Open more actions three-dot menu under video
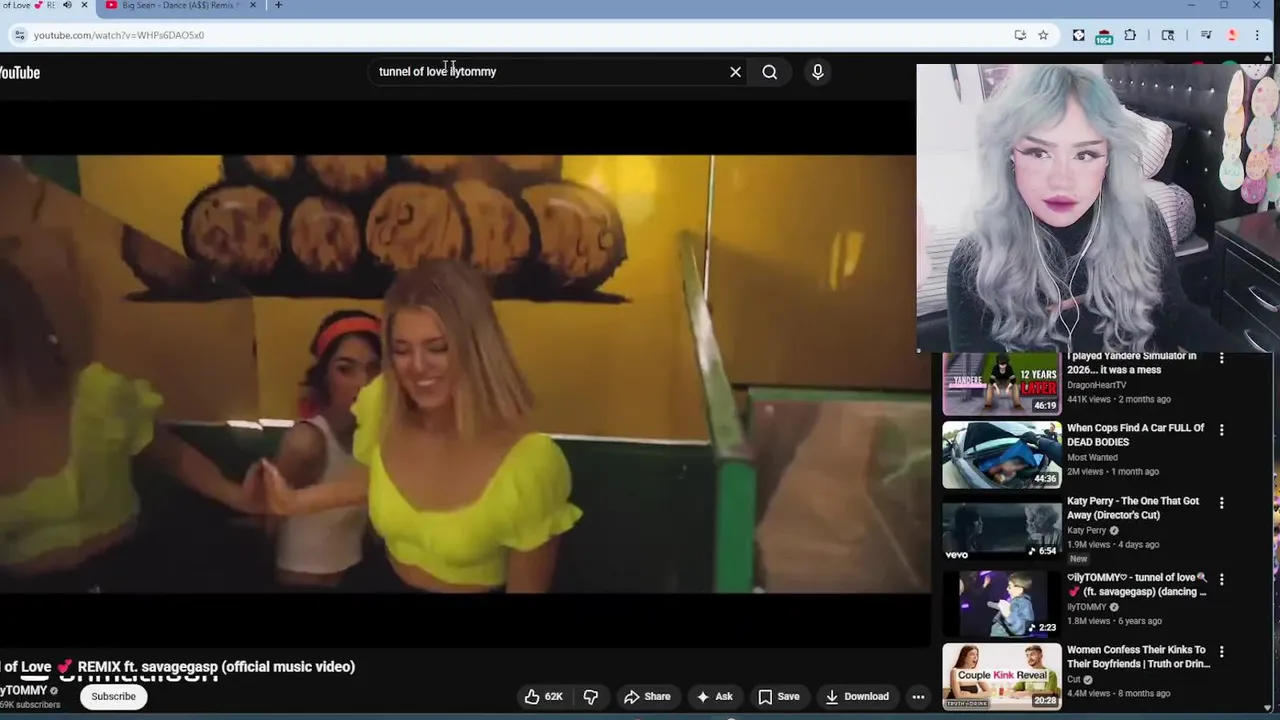This screenshot has width=1280, height=720. click(918, 697)
